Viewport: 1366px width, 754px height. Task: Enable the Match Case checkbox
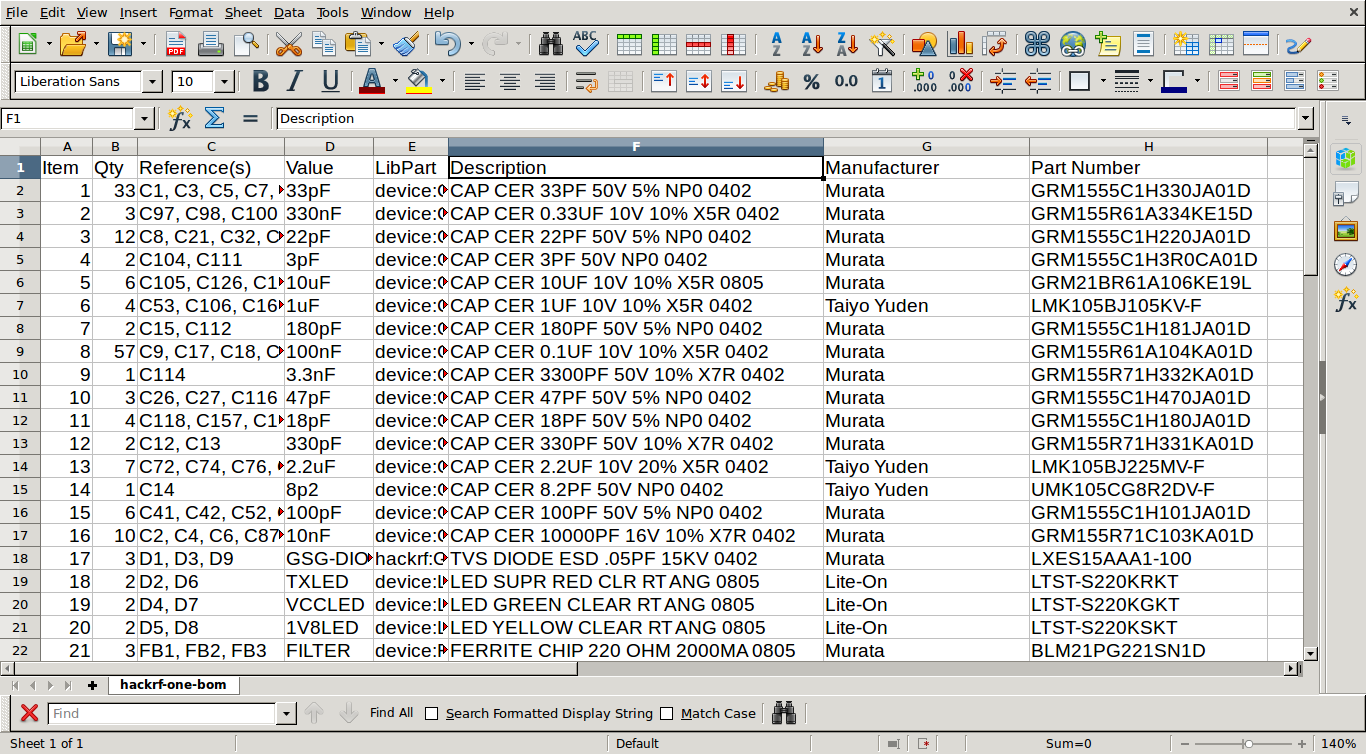point(667,714)
